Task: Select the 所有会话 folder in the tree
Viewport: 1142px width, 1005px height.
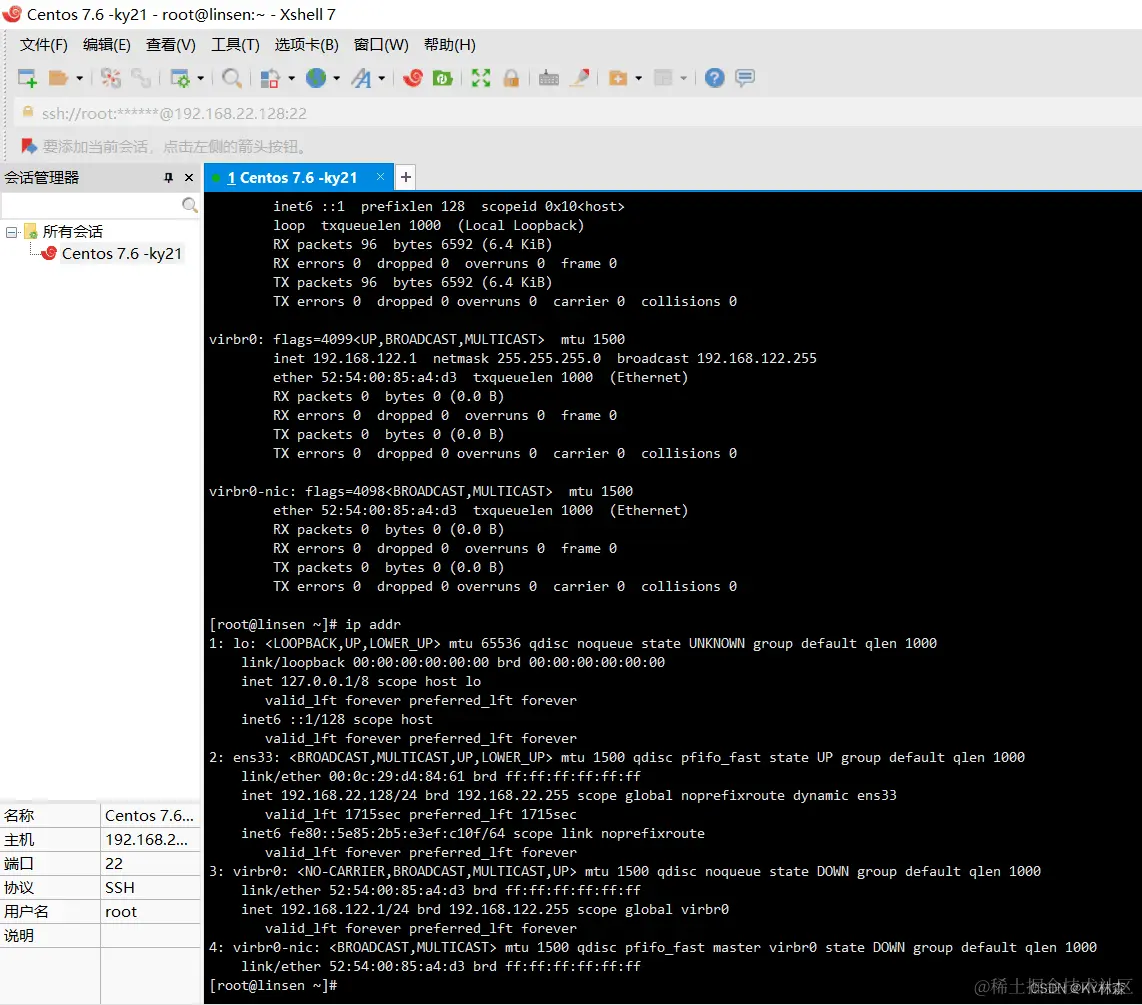Action: (x=73, y=232)
